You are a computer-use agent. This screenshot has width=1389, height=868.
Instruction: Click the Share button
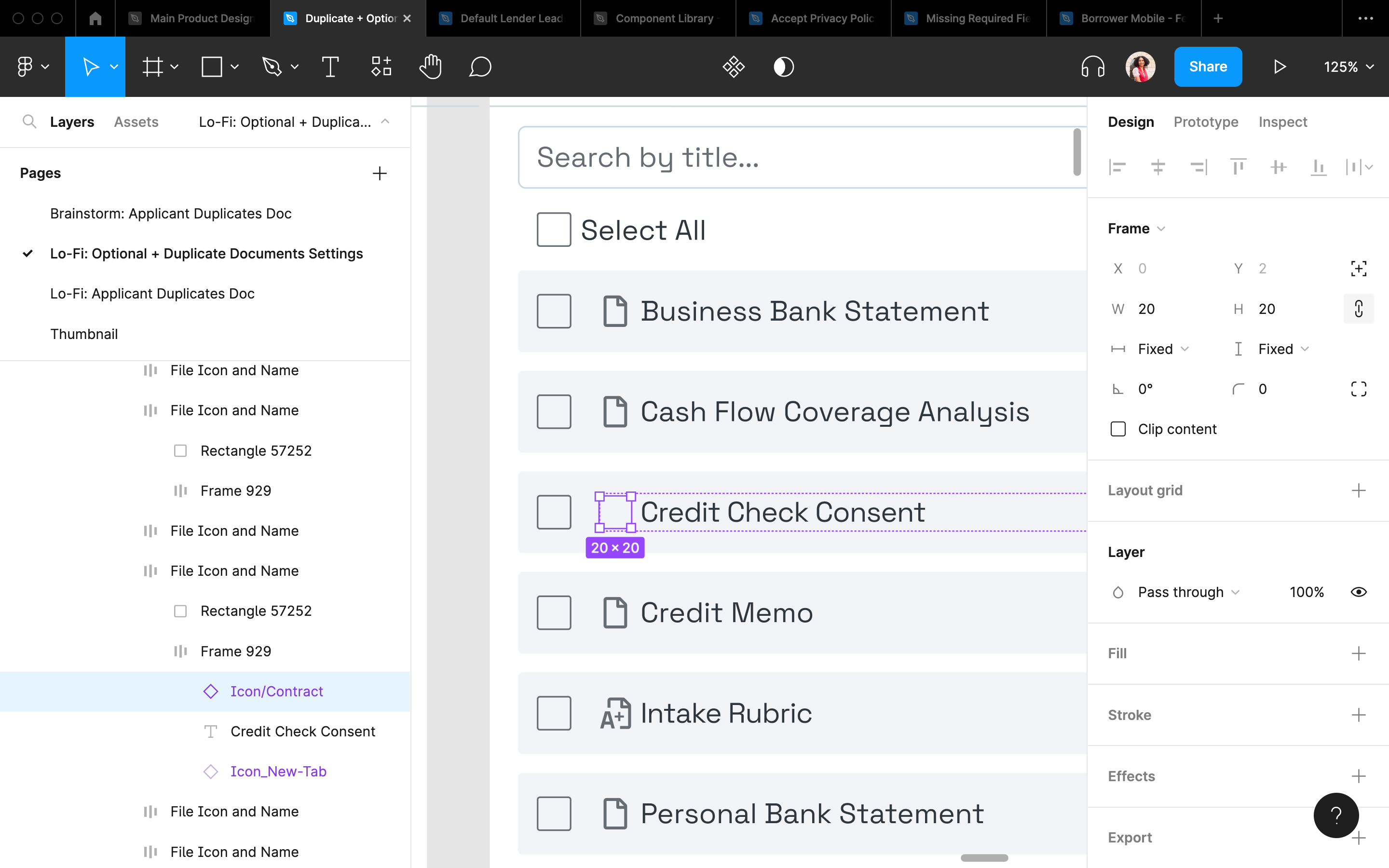click(x=1209, y=67)
